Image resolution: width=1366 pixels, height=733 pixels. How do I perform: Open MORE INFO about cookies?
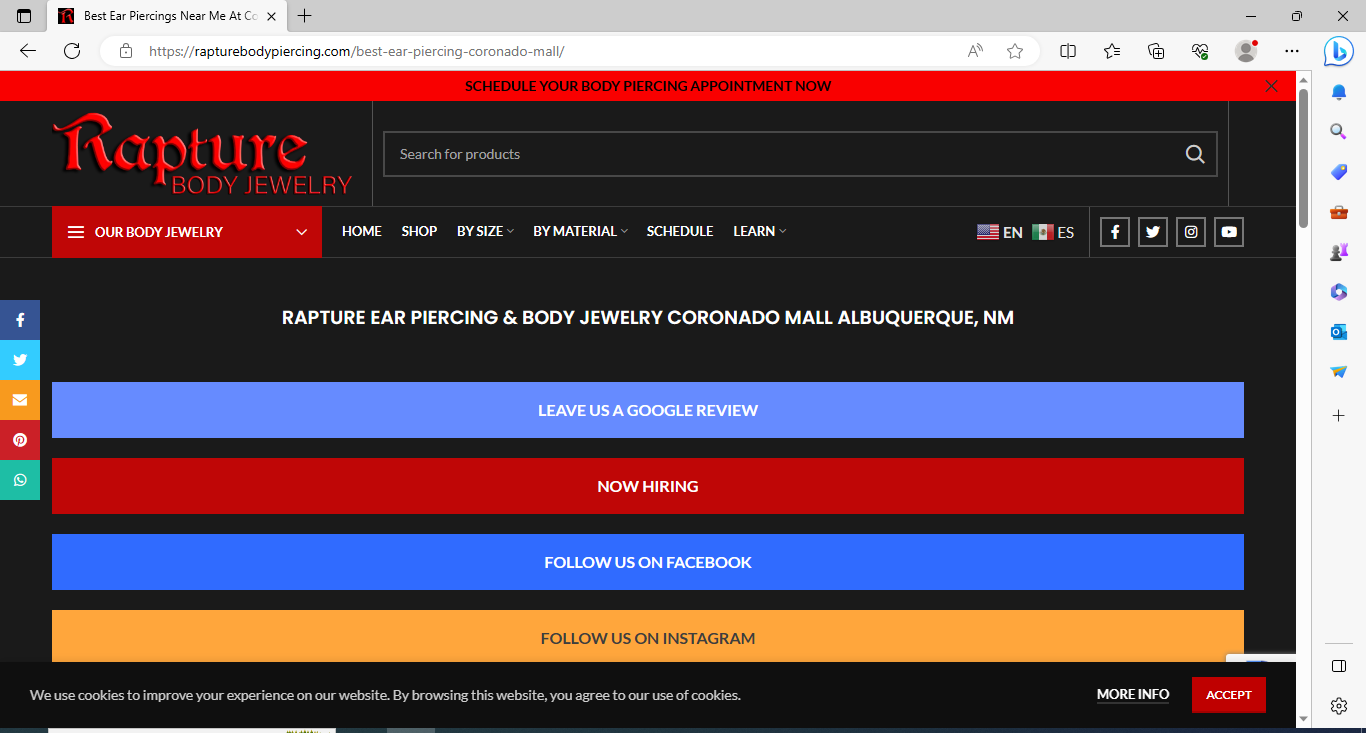pos(1133,694)
